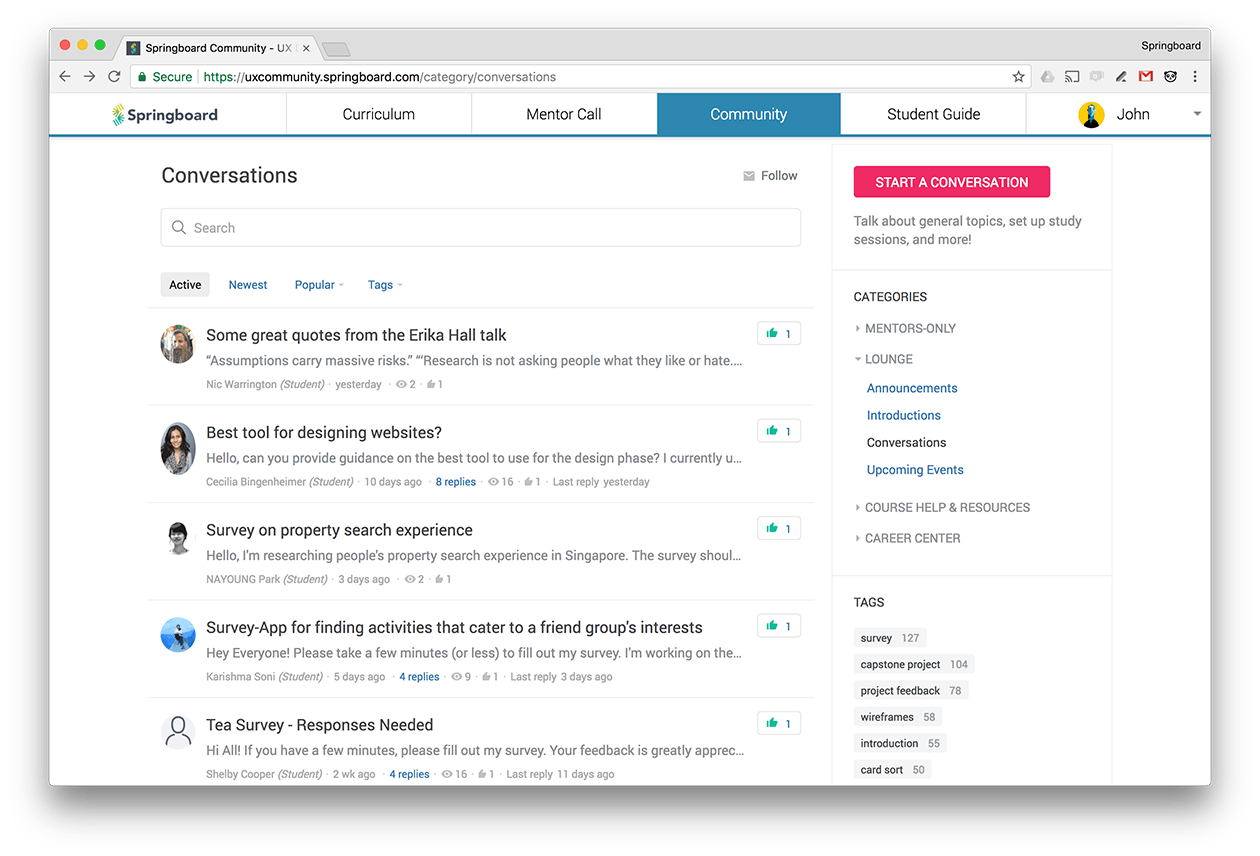1260x856 pixels.
Task: Upvote the Erika Hall quotes post
Action: point(778,333)
